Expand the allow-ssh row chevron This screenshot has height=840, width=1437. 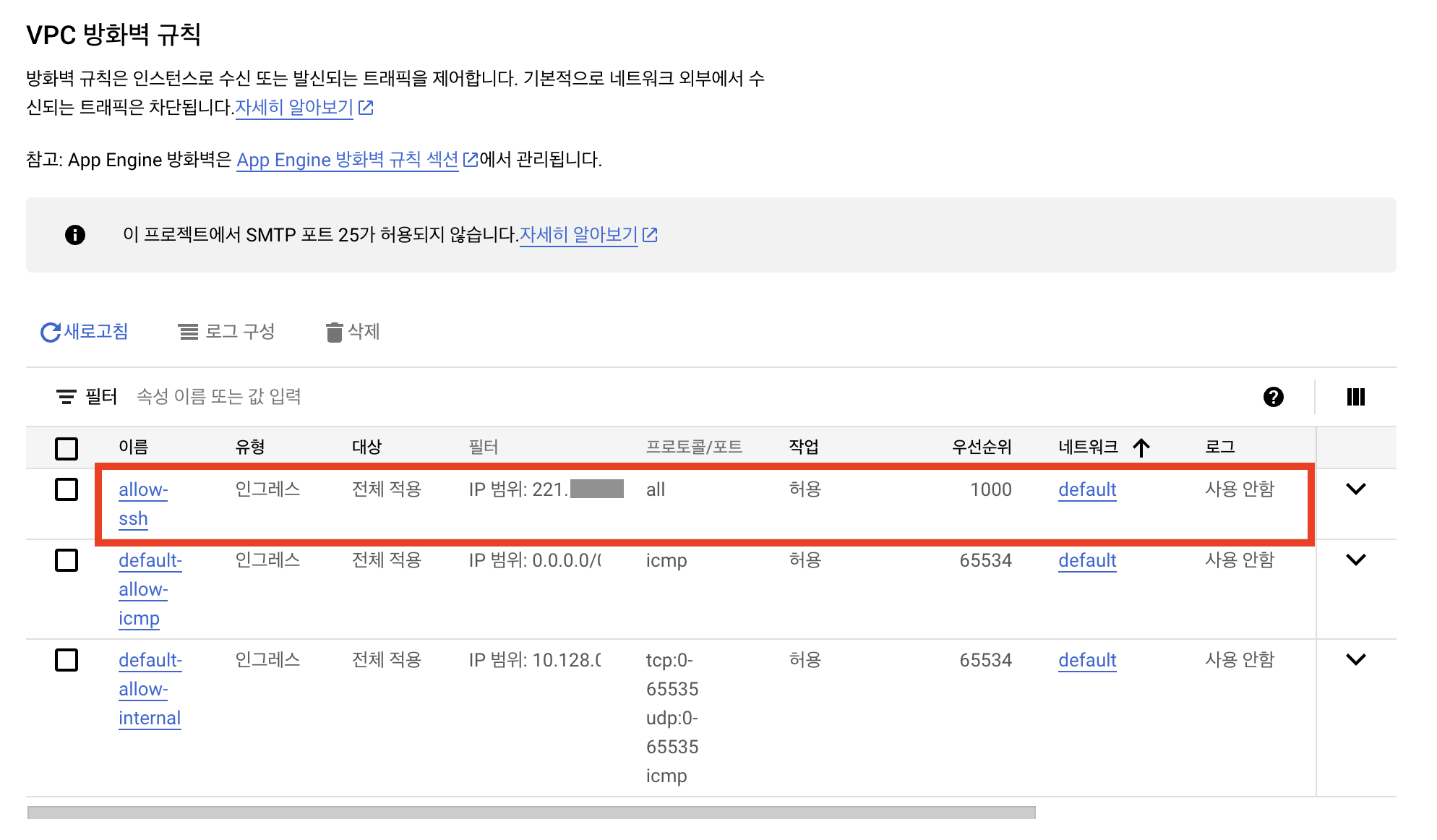1355,489
